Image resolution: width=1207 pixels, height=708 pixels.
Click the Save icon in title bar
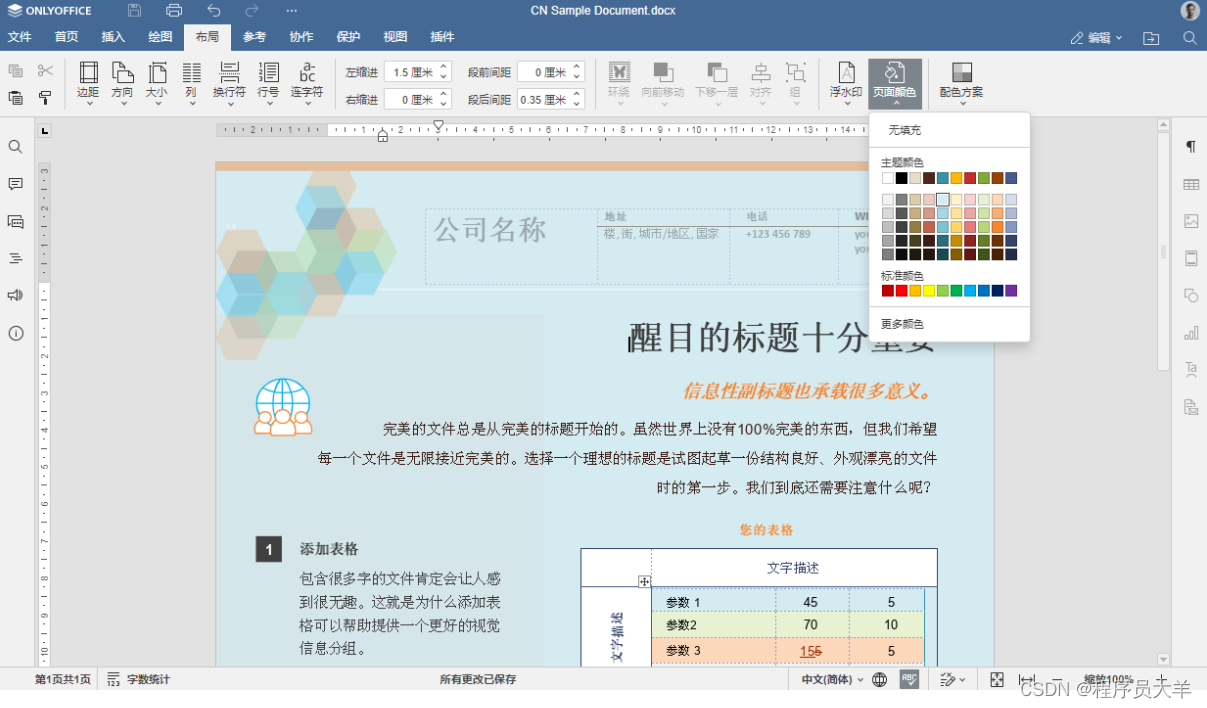(134, 11)
